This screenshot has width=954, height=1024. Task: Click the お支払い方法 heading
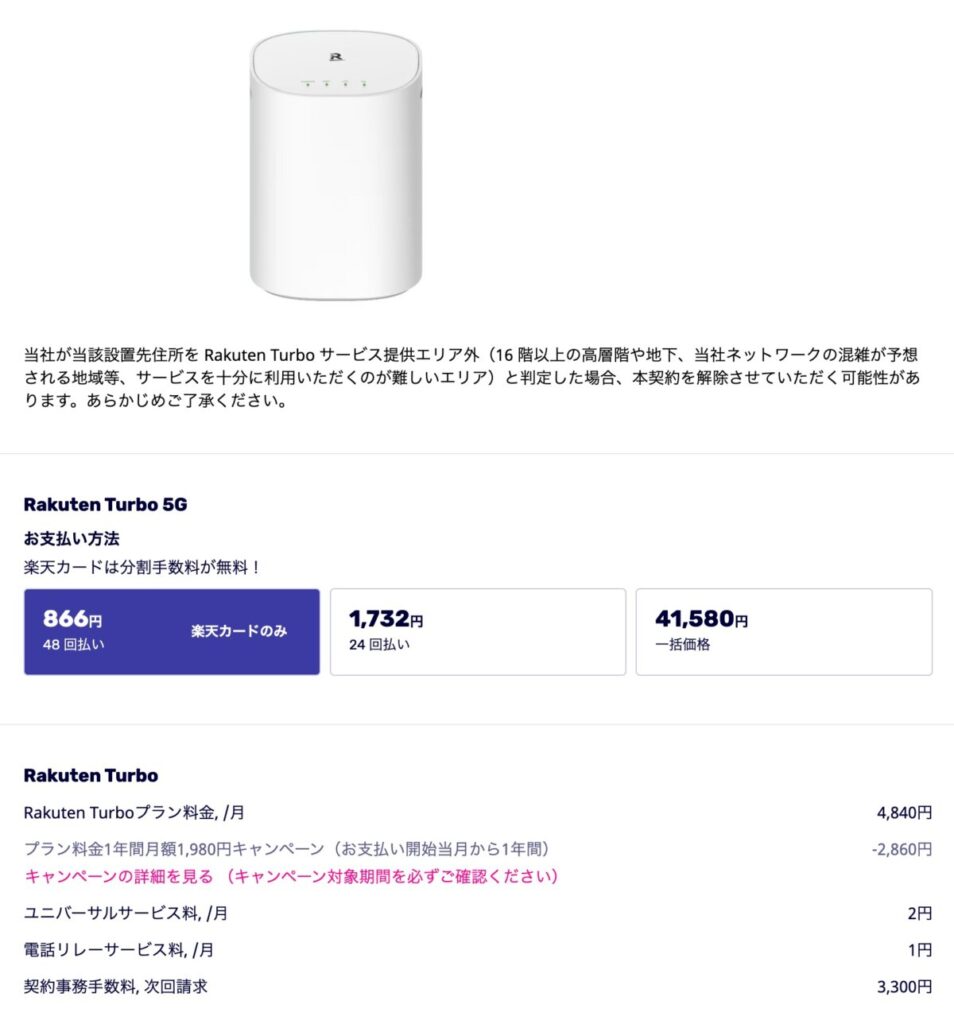(72, 539)
